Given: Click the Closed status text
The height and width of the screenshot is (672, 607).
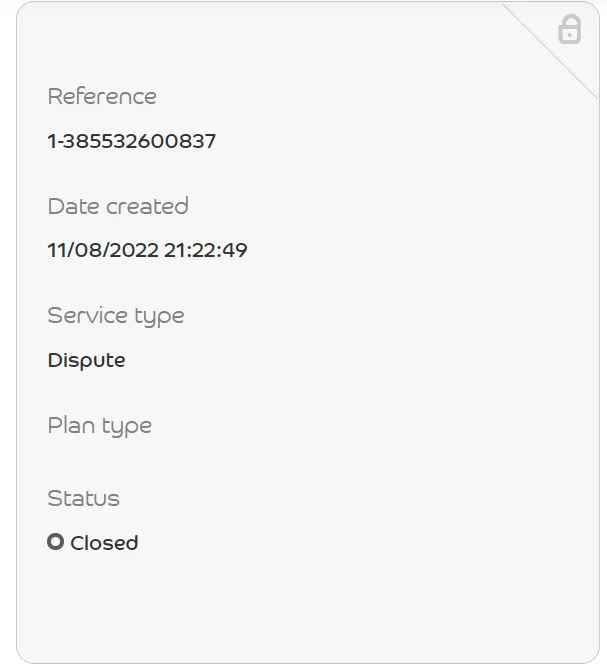Looking at the screenshot, I should [104, 543].
